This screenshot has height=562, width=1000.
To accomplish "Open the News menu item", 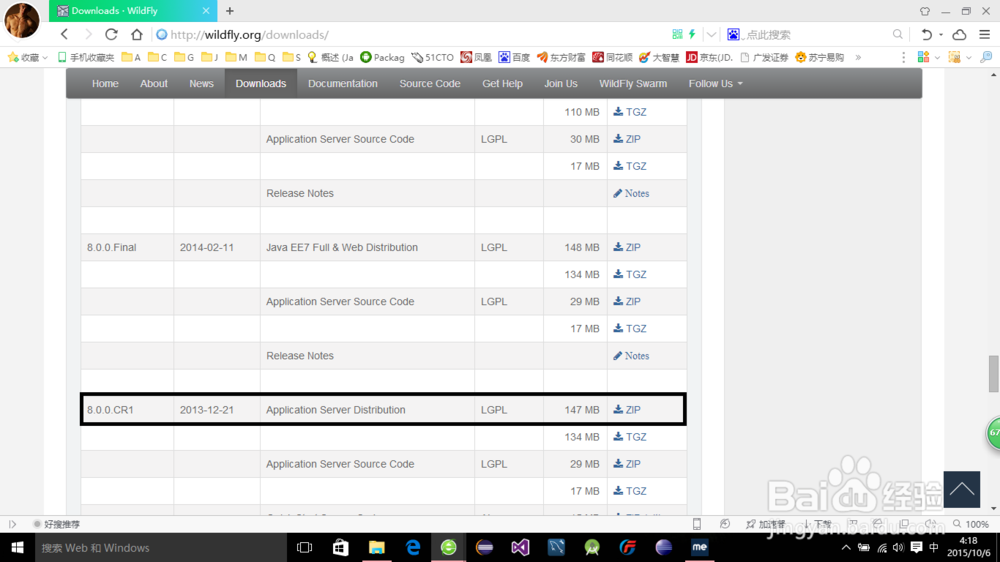I will (x=202, y=84).
